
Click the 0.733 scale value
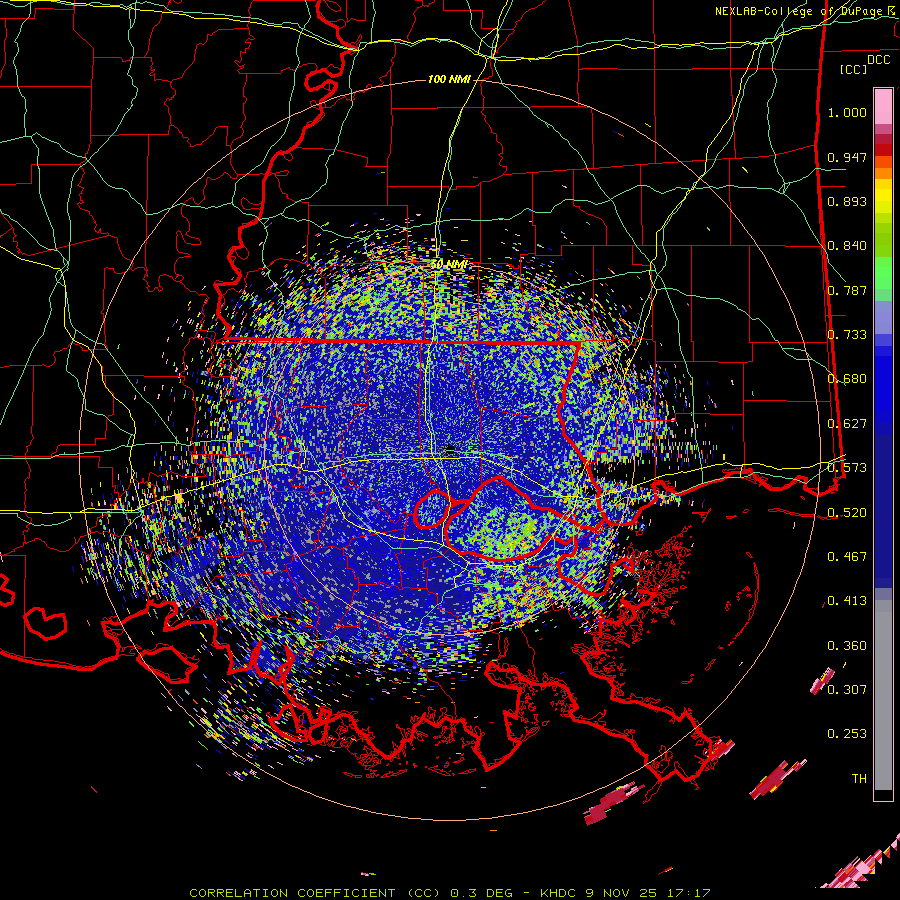pyautogui.click(x=847, y=335)
